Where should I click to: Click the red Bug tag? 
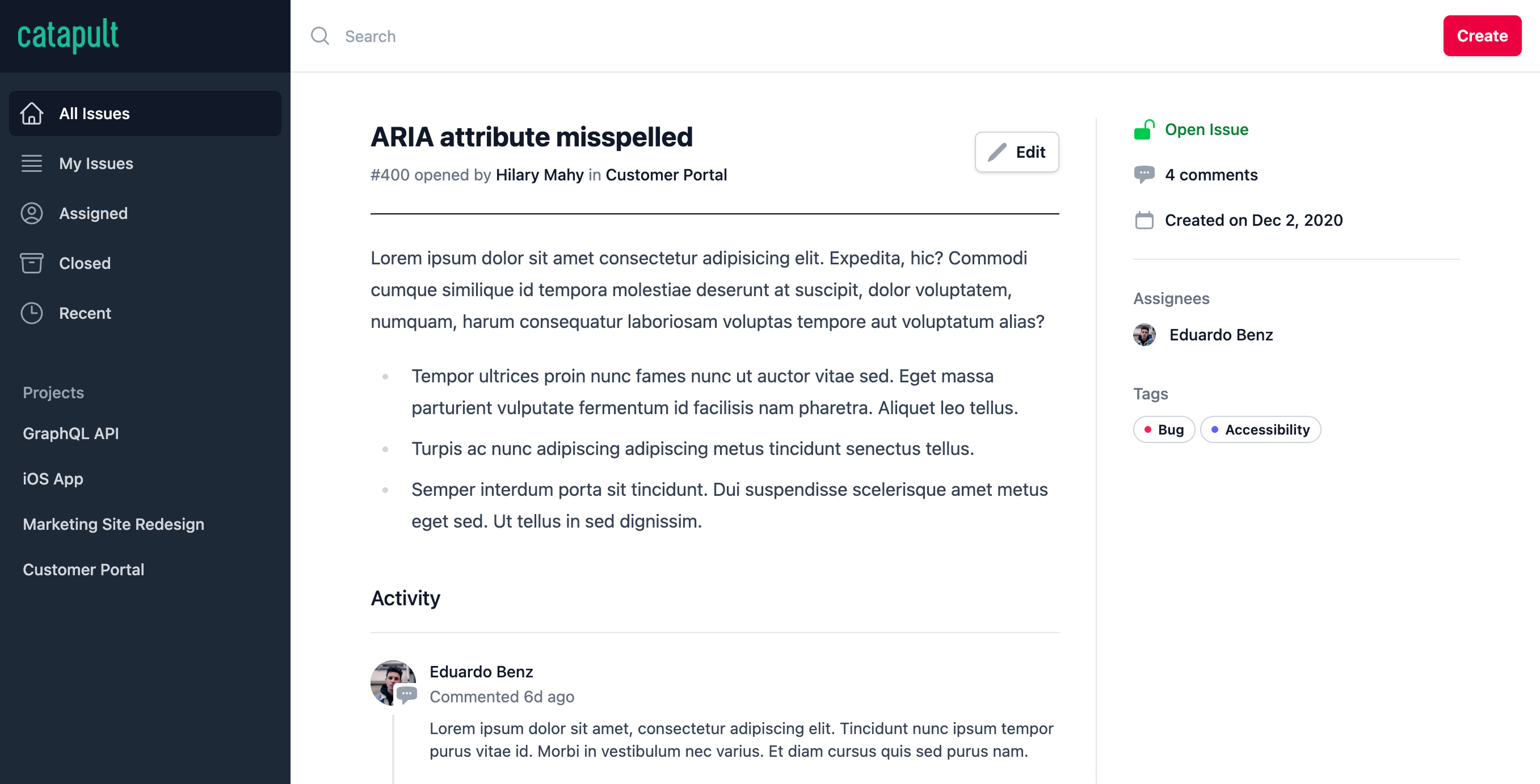tap(1163, 429)
